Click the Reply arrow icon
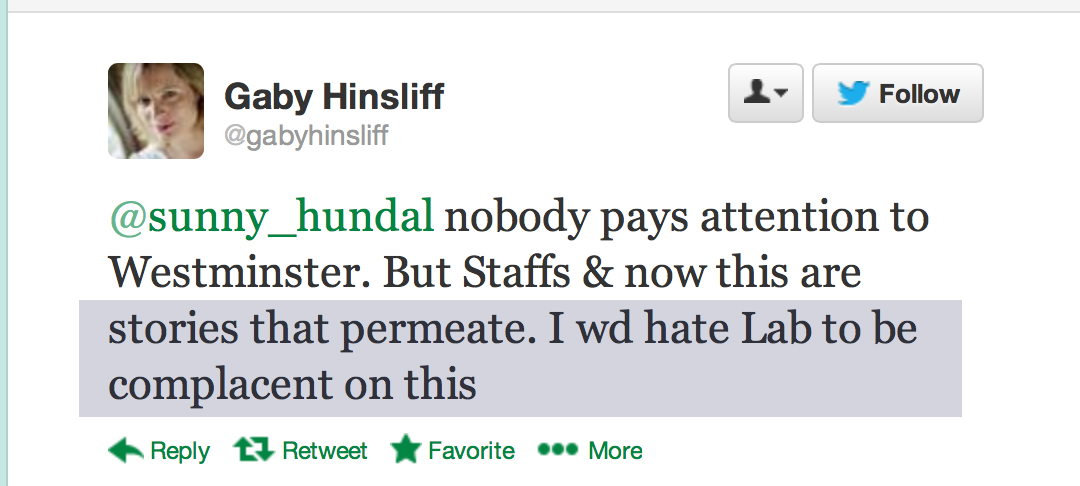This screenshot has height=486, width=1080. tap(125, 451)
